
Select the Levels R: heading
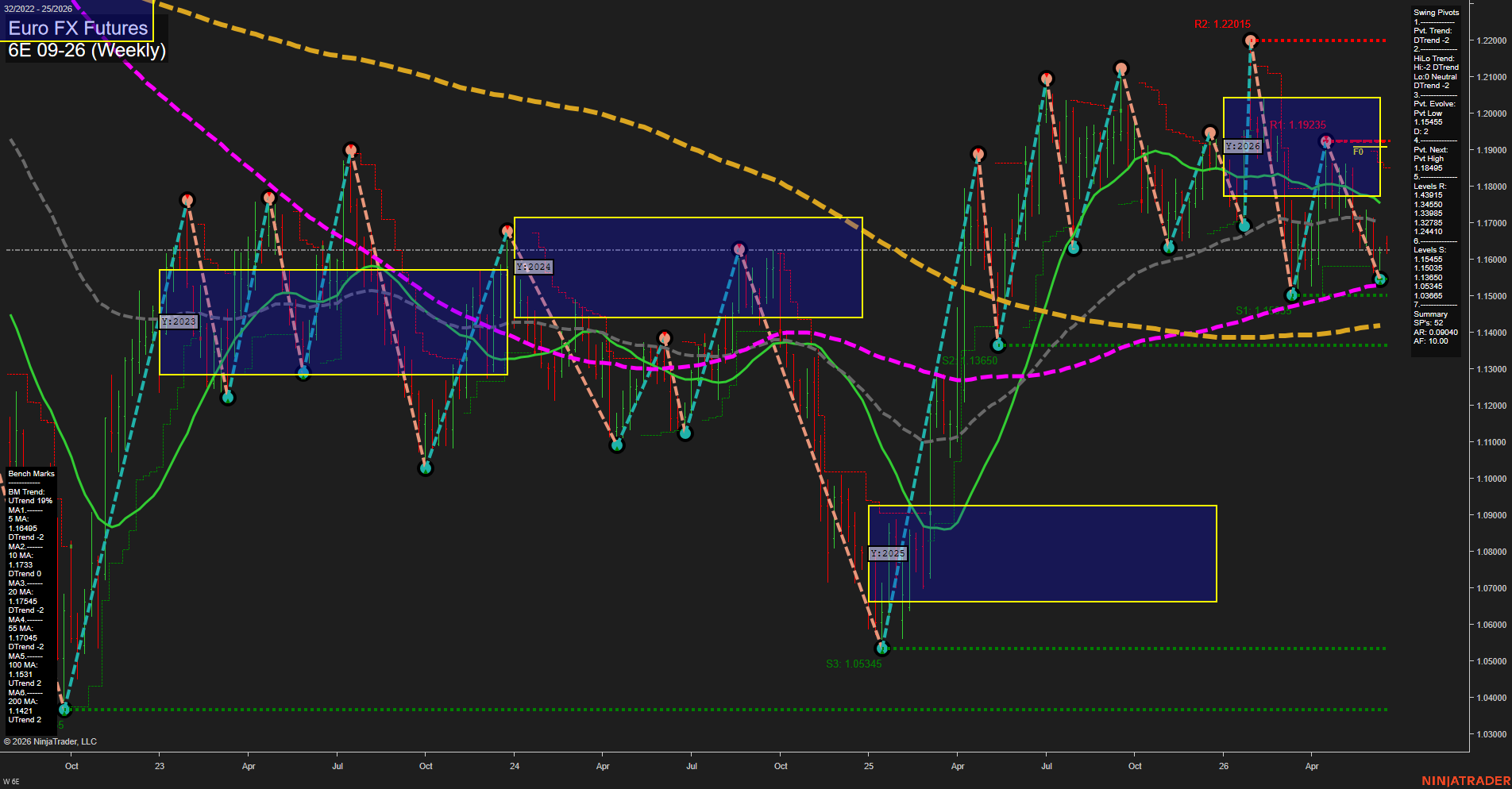tap(1430, 187)
